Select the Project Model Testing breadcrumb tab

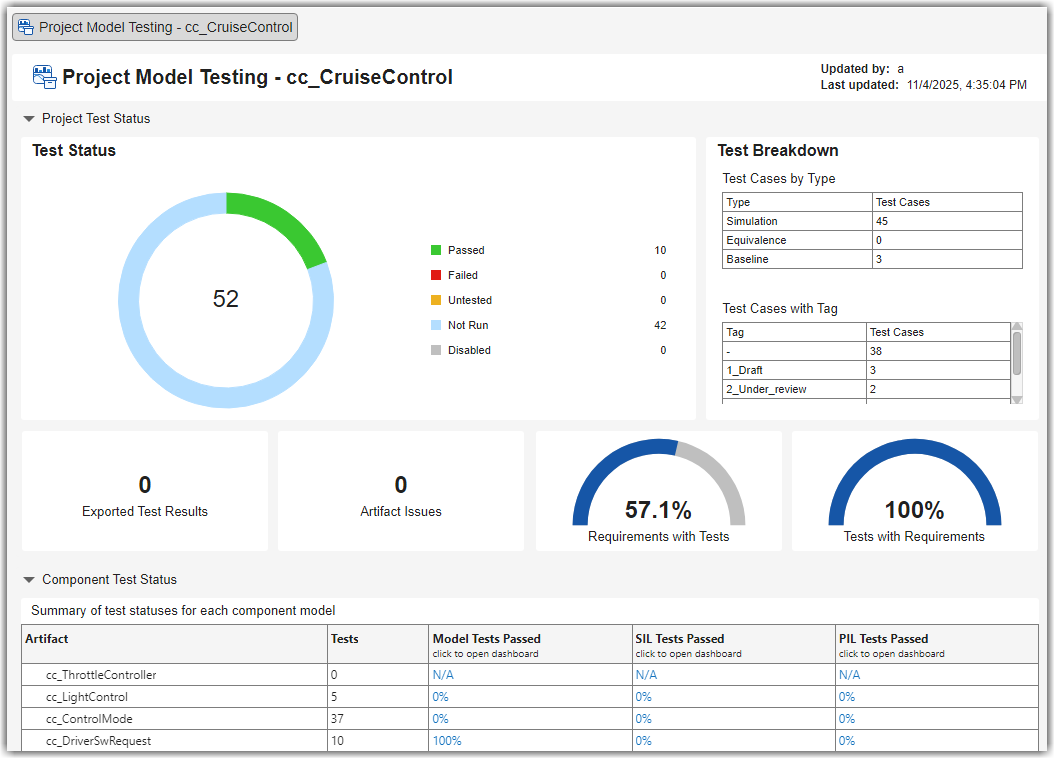tap(155, 27)
